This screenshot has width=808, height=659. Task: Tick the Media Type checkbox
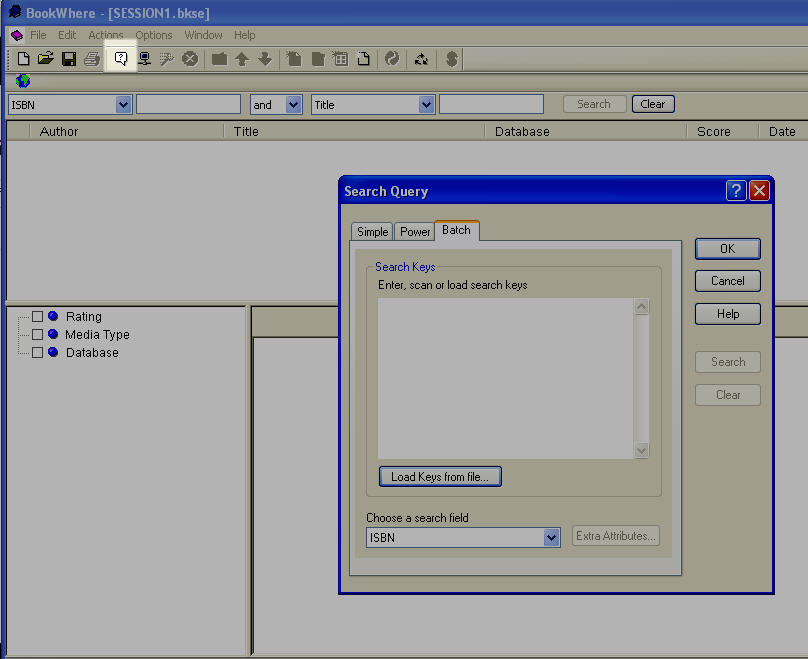point(37,334)
